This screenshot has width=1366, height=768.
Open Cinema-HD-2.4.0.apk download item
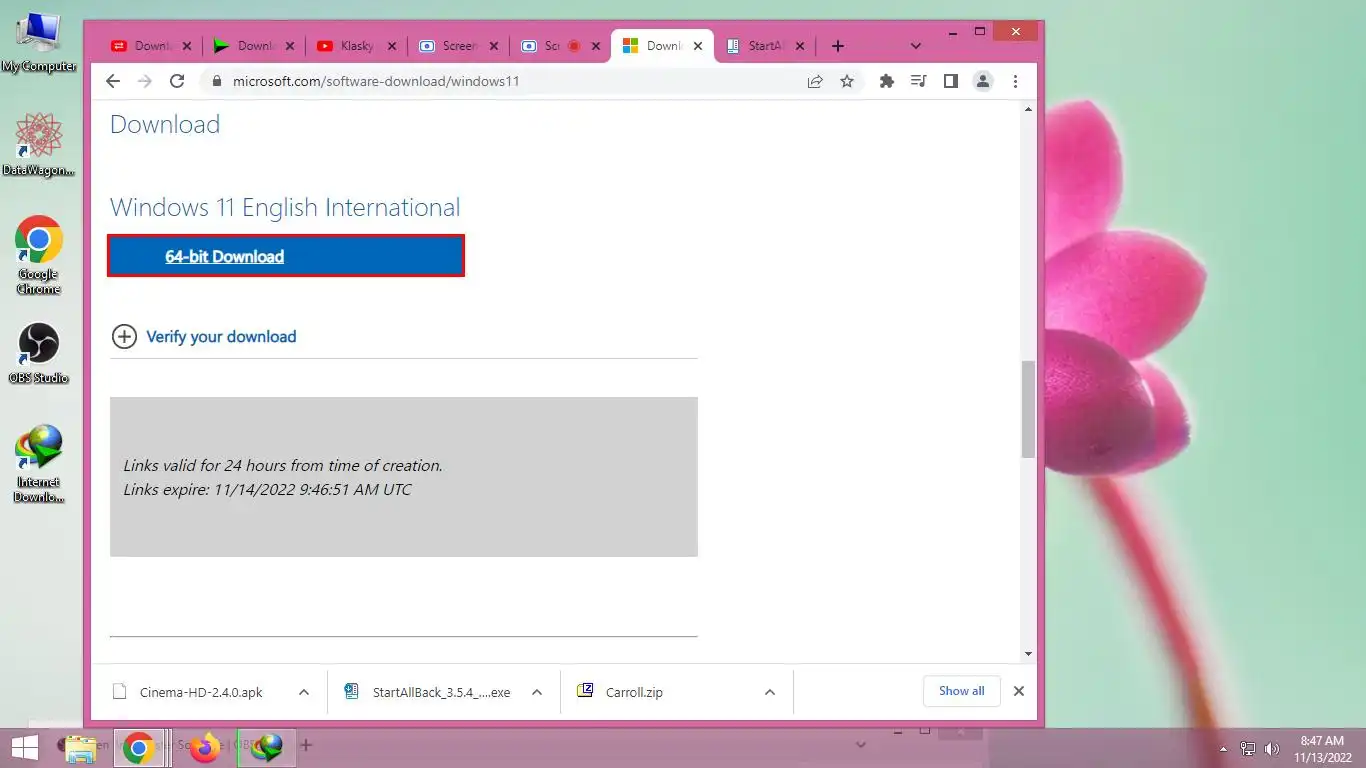201,692
